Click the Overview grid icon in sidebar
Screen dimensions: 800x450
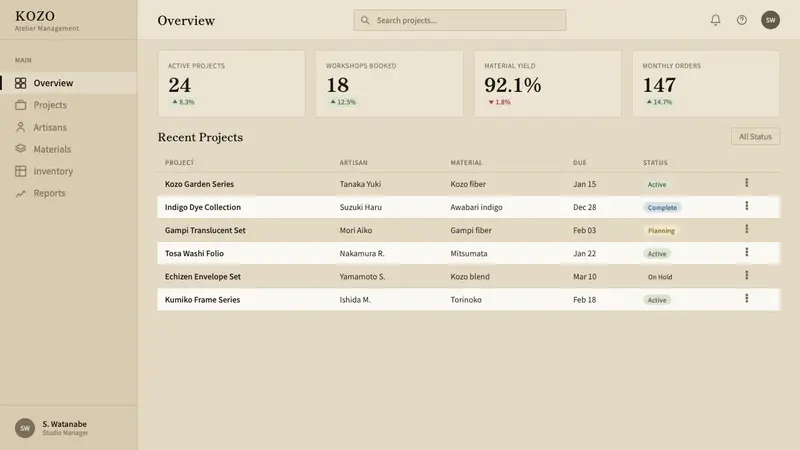tap(20, 83)
